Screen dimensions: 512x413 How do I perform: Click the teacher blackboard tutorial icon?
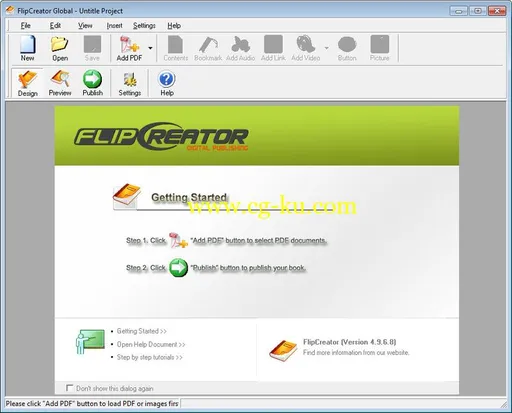point(90,342)
